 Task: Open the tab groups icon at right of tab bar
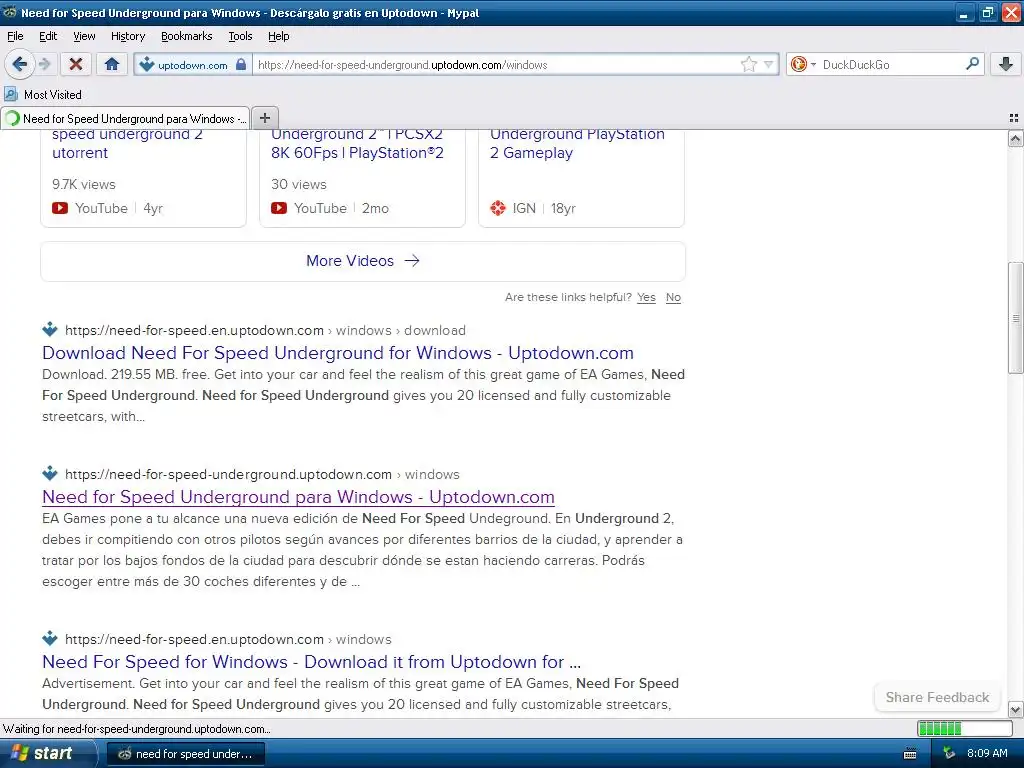coord(1014,118)
